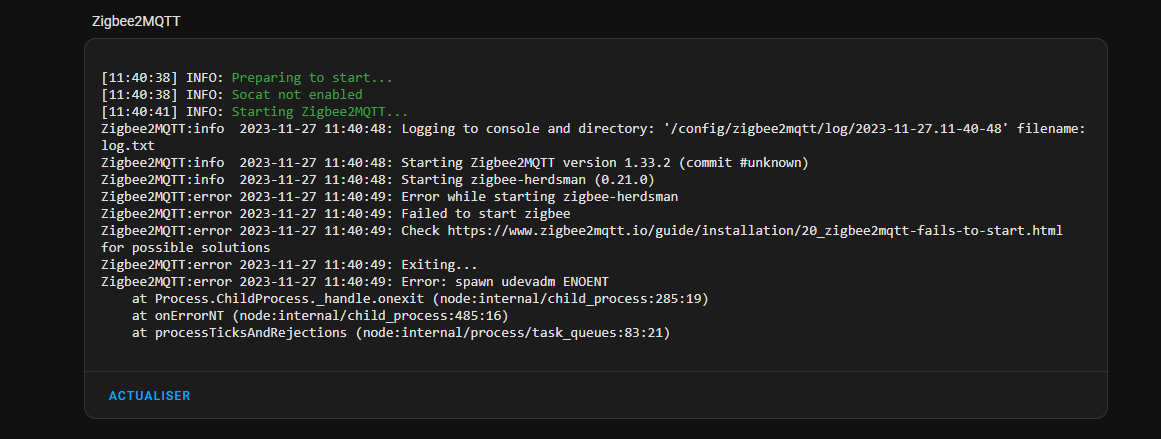The width and height of the screenshot is (1161, 439).
Task: Open the zigbee2mqtt.io fails-to-start URL
Action: click(x=755, y=231)
